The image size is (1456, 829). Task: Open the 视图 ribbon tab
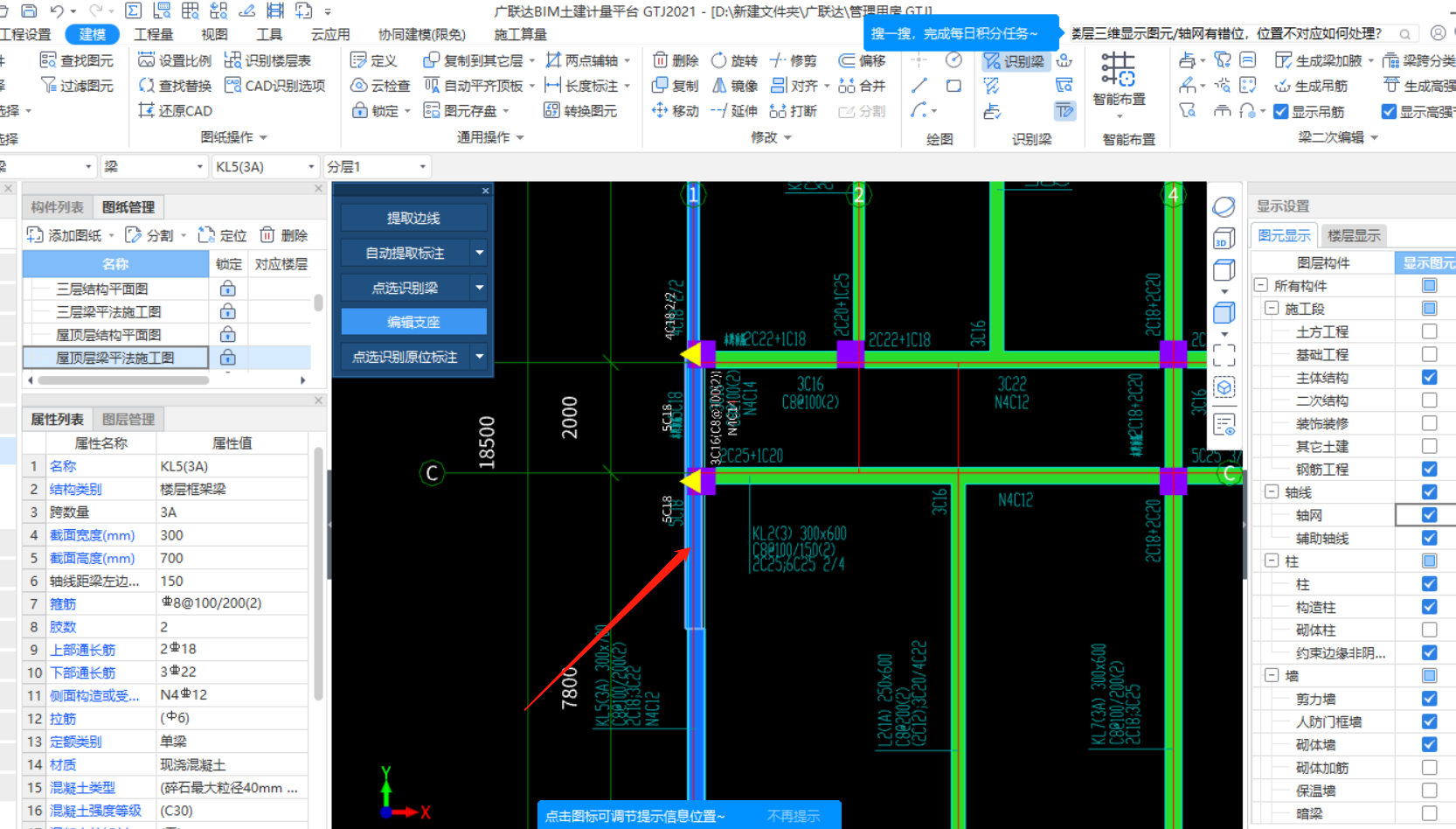(x=214, y=34)
